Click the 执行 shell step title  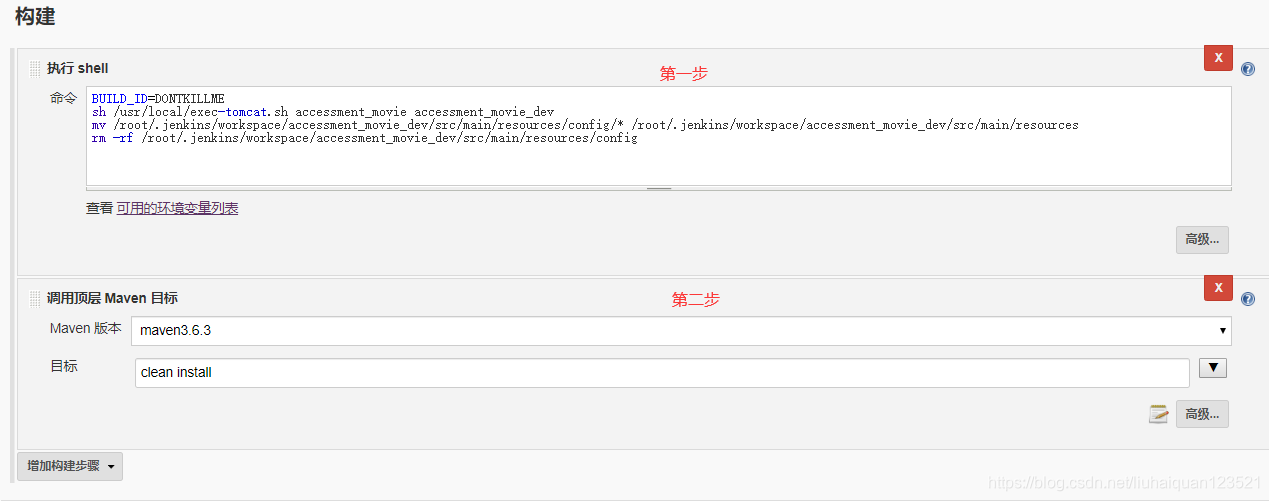pos(78,68)
